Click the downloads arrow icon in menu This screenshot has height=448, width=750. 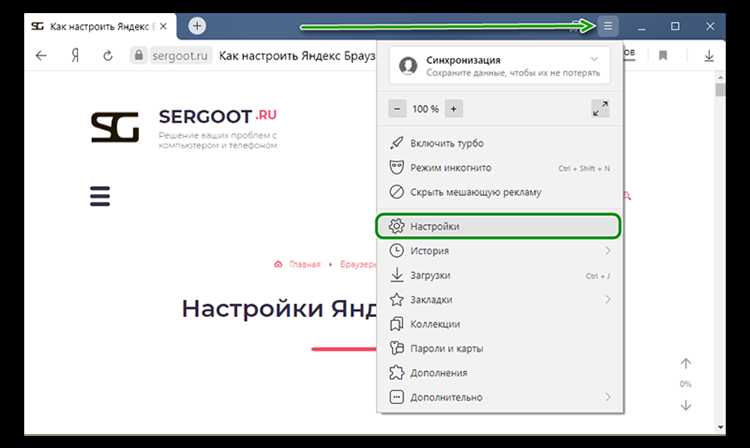point(397,275)
